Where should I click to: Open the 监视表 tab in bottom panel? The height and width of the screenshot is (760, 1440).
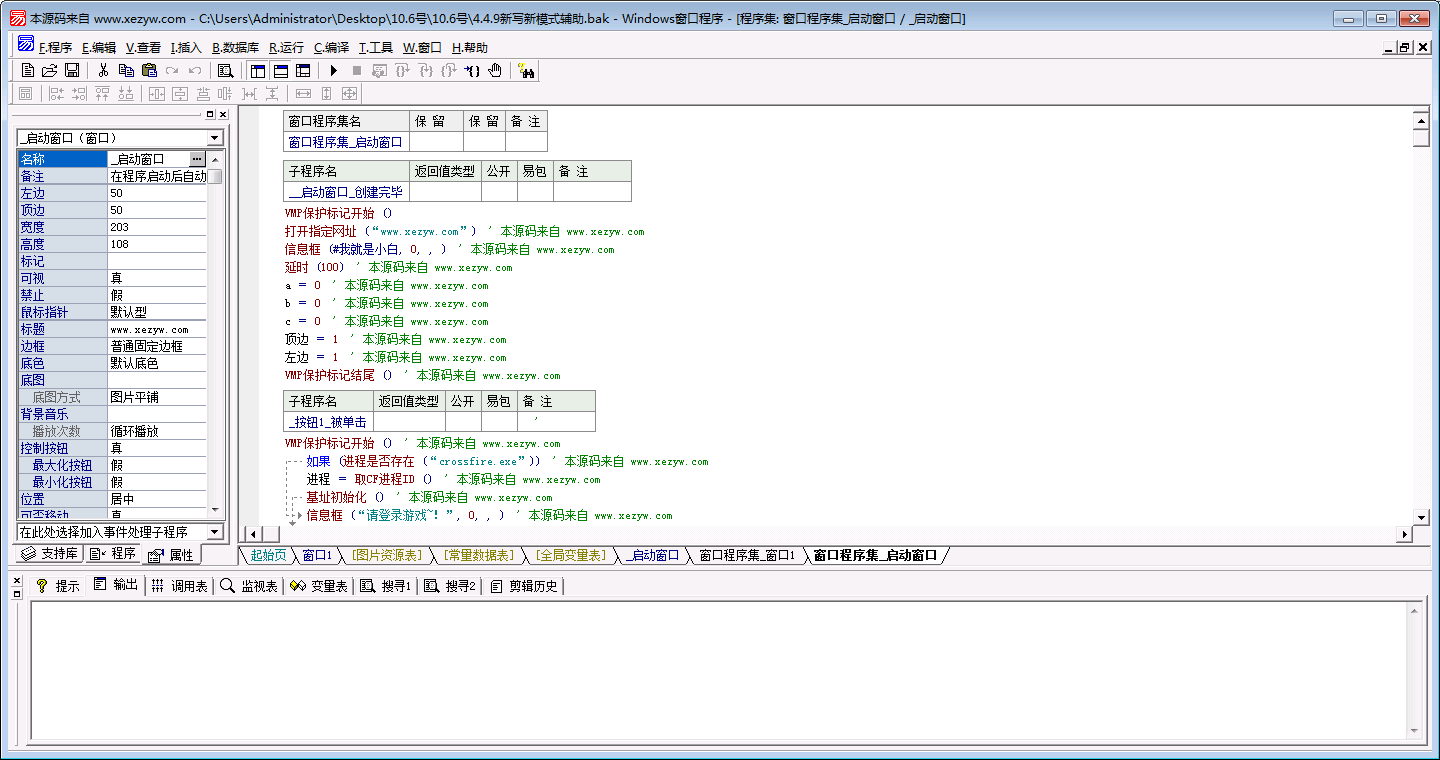click(250, 586)
